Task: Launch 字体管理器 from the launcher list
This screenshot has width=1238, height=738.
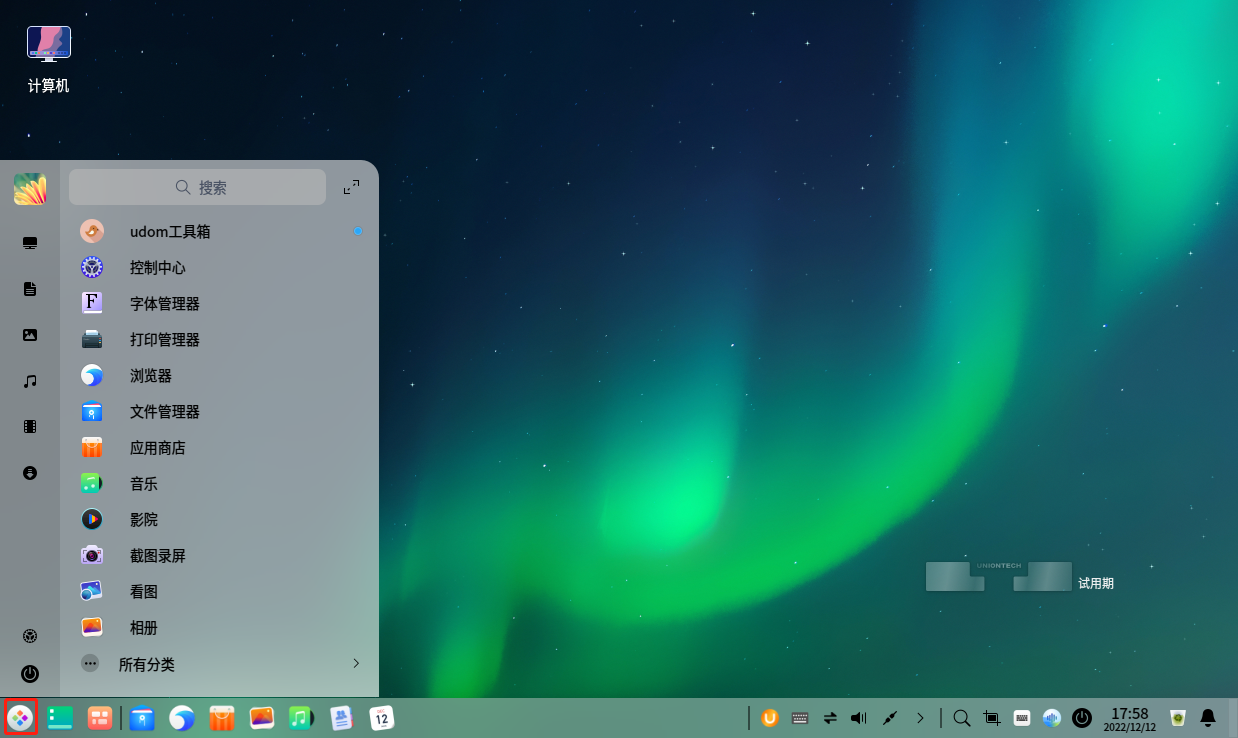Action: (165, 304)
